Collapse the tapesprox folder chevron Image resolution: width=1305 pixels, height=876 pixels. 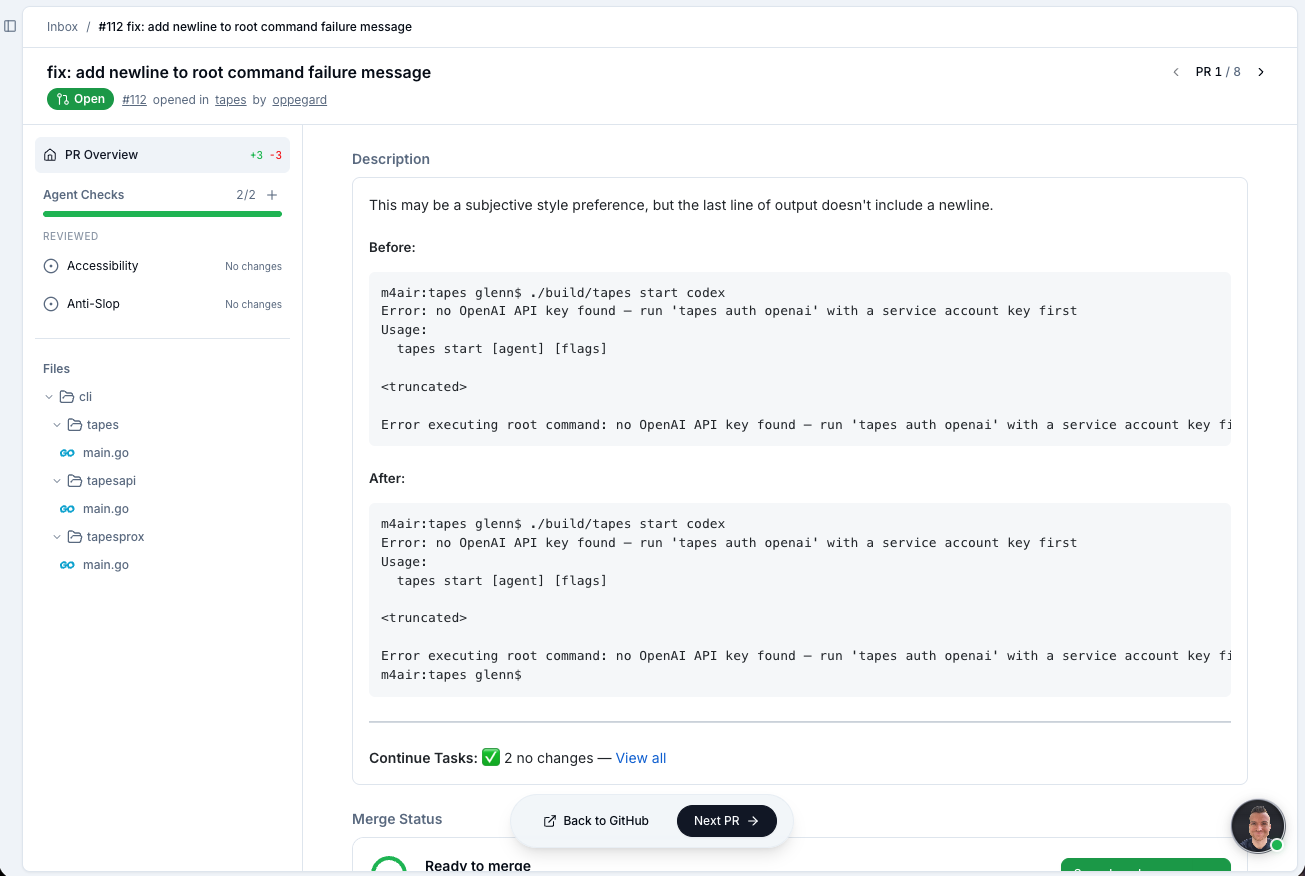57,536
